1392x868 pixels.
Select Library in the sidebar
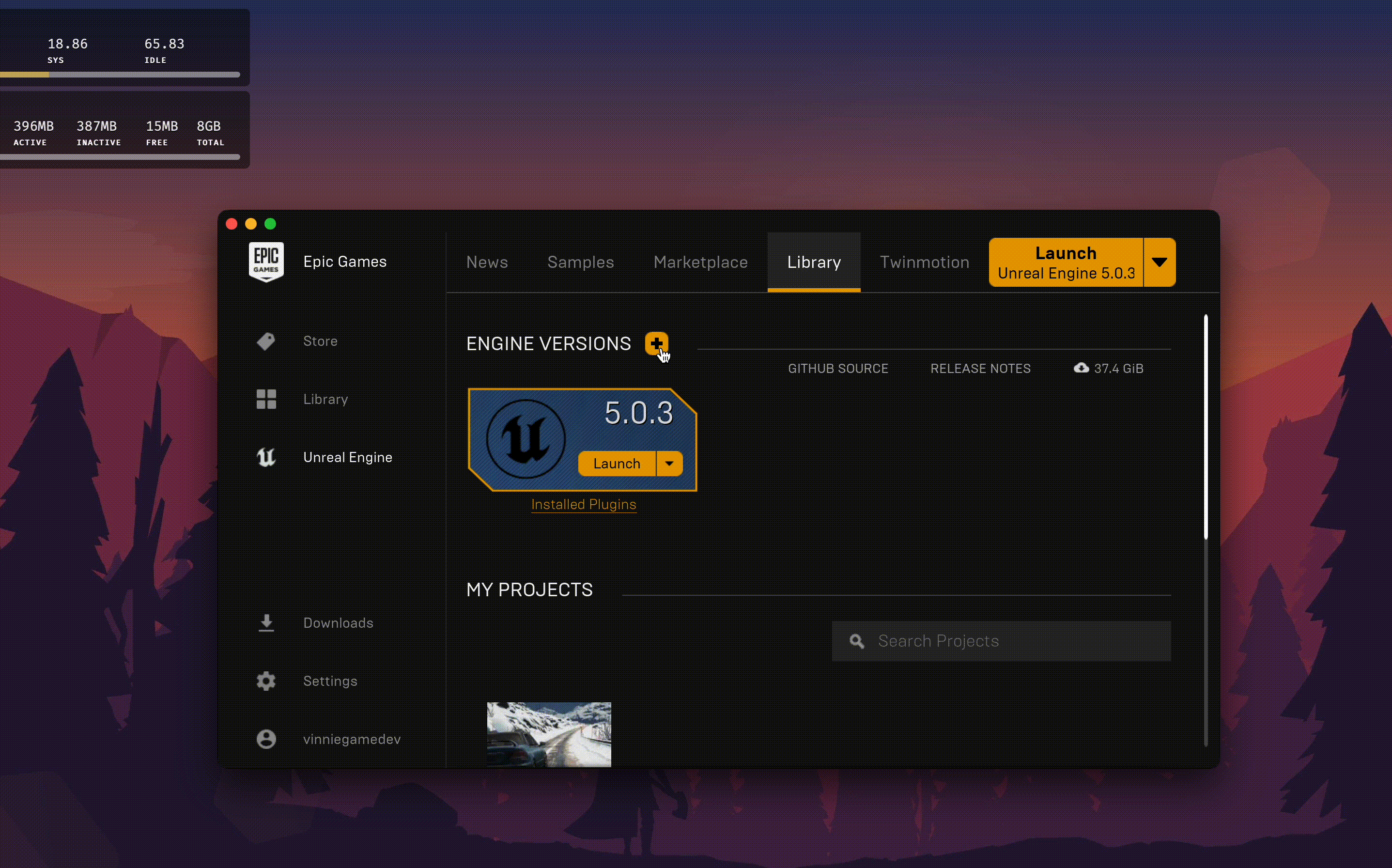[x=325, y=399]
